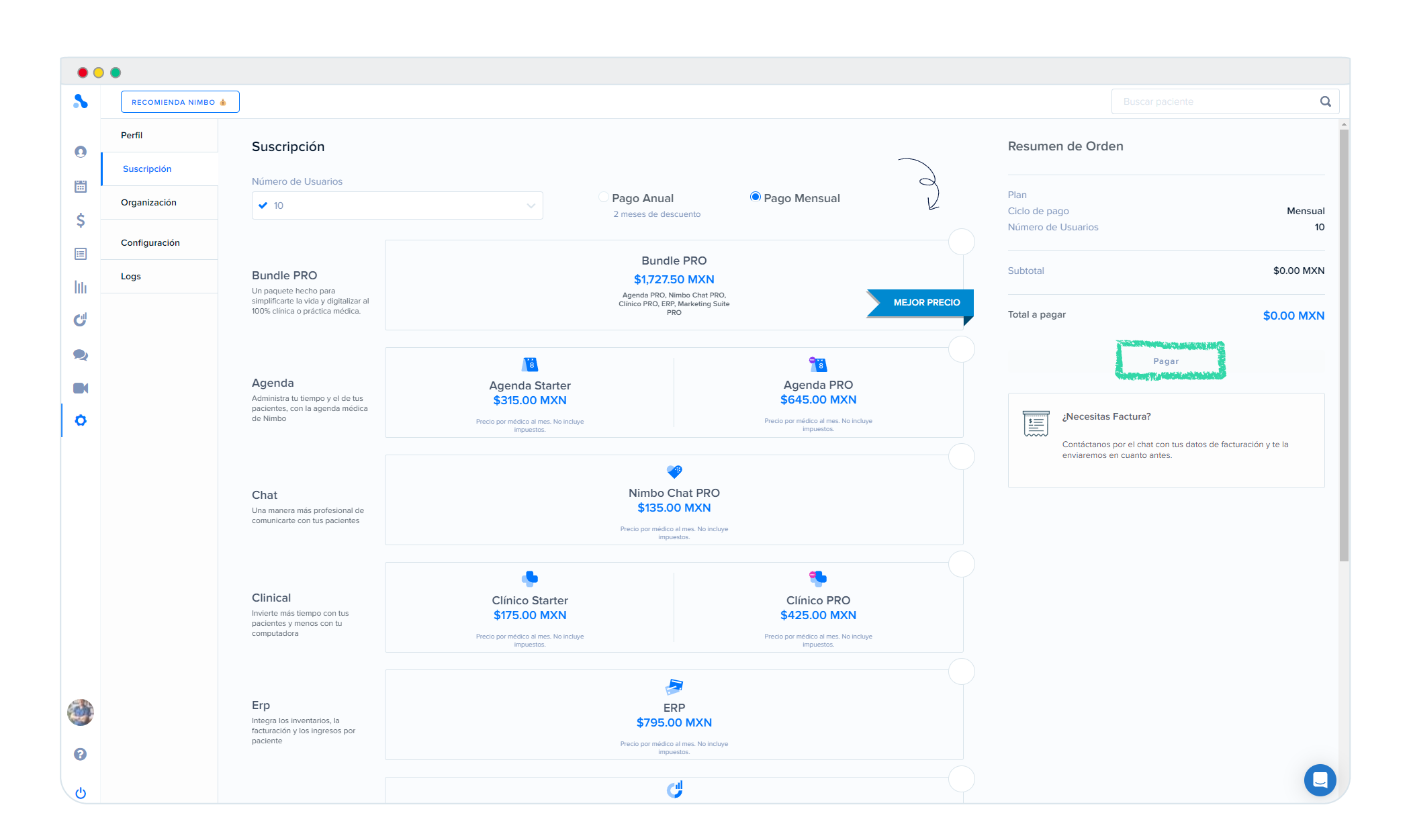1411x840 pixels.
Task: Open the chat bubbles sidebar icon
Action: pos(81,355)
